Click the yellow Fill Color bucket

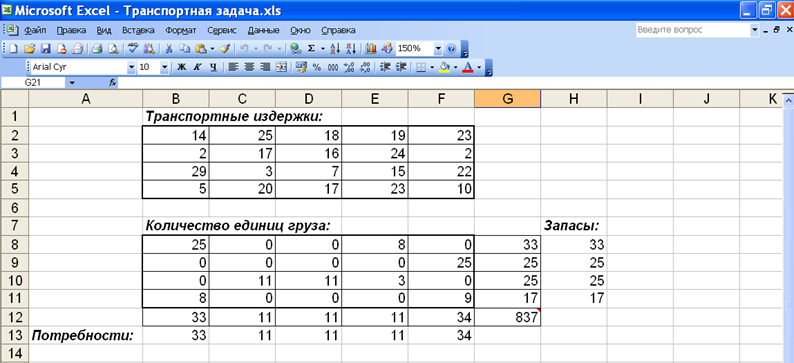pos(444,67)
